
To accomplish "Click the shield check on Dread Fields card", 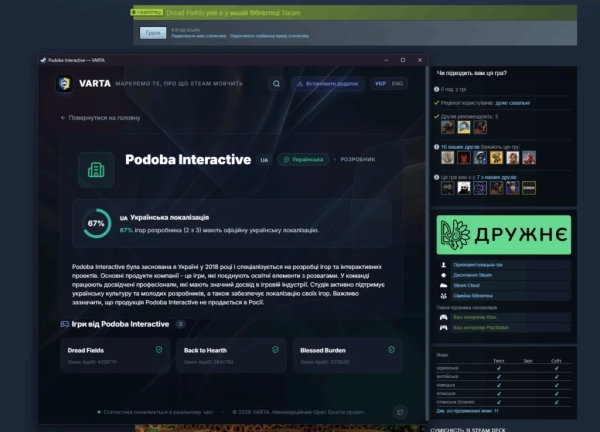I will pyautogui.click(x=159, y=350).
